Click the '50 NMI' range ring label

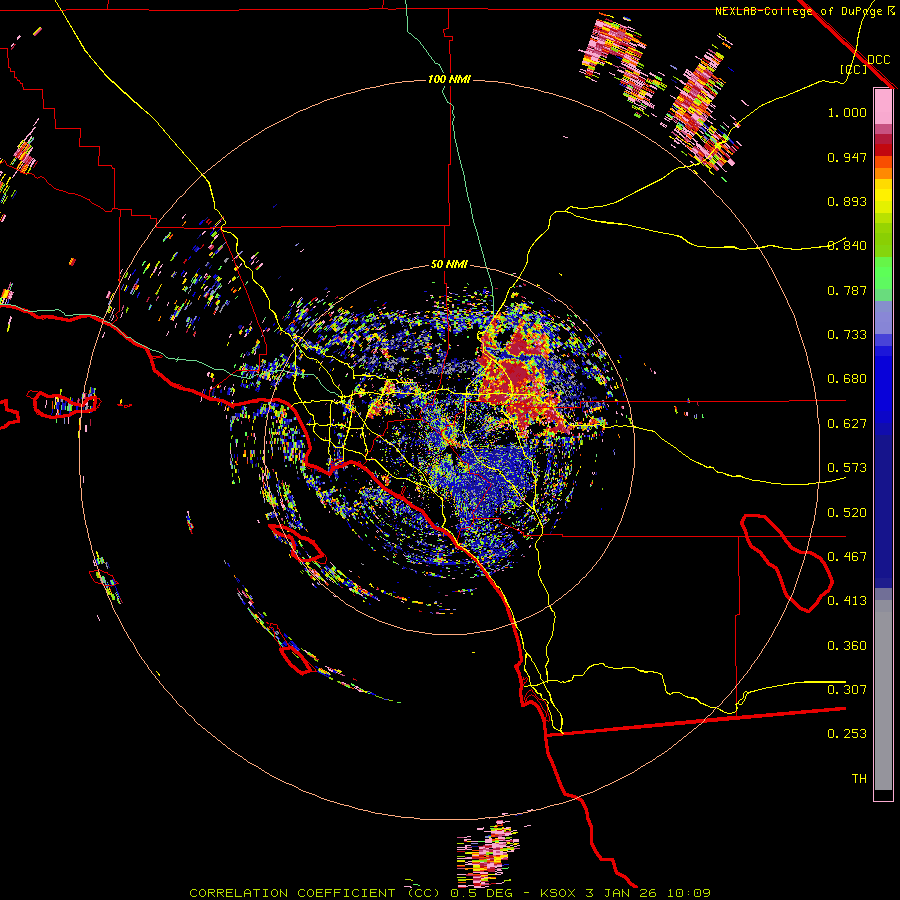(449, 265)
